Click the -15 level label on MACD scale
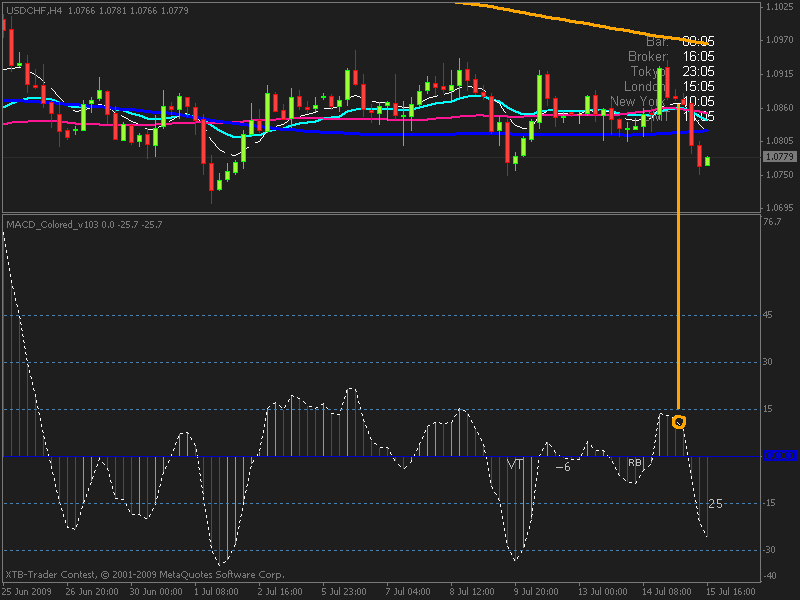The width and height of the screenshot is (800, 600). click(769, 503)
